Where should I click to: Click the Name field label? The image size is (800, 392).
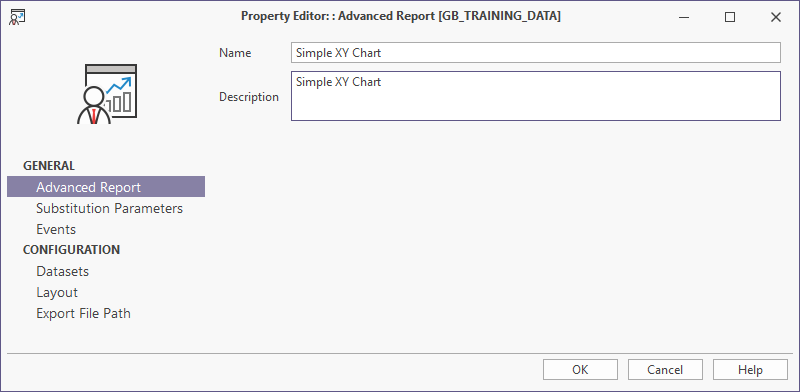click(235, 53)
